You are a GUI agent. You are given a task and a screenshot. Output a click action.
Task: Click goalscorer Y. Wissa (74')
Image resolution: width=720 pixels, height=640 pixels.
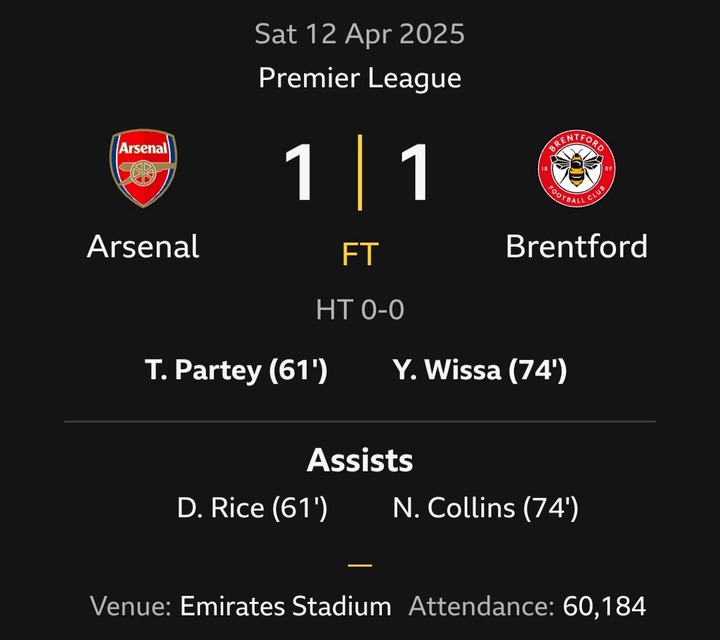point(480,370)
